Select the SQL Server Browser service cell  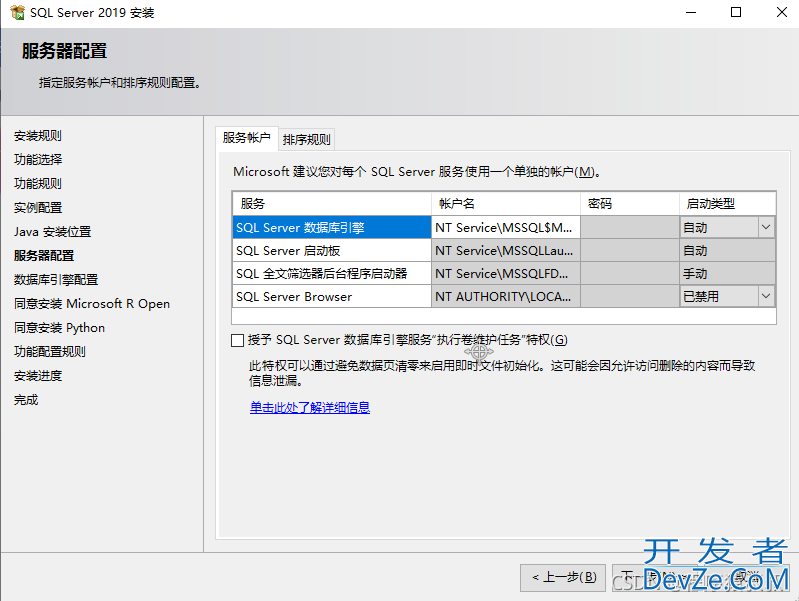click(x=332, y=296)
